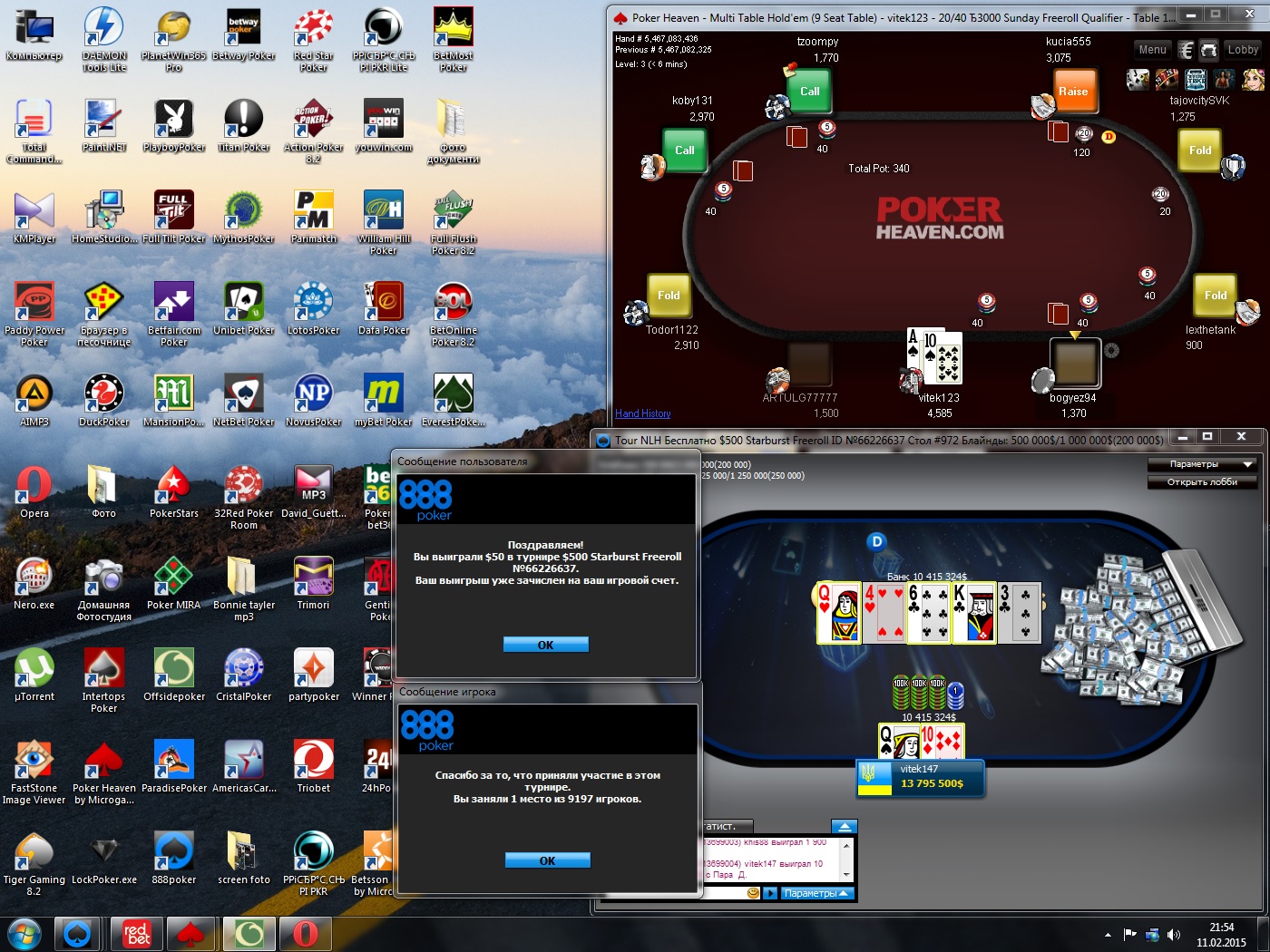This screenshot has height=952, width=1270.
Task: Open the Parimatch desktop icon
Action: click(313, 218)
